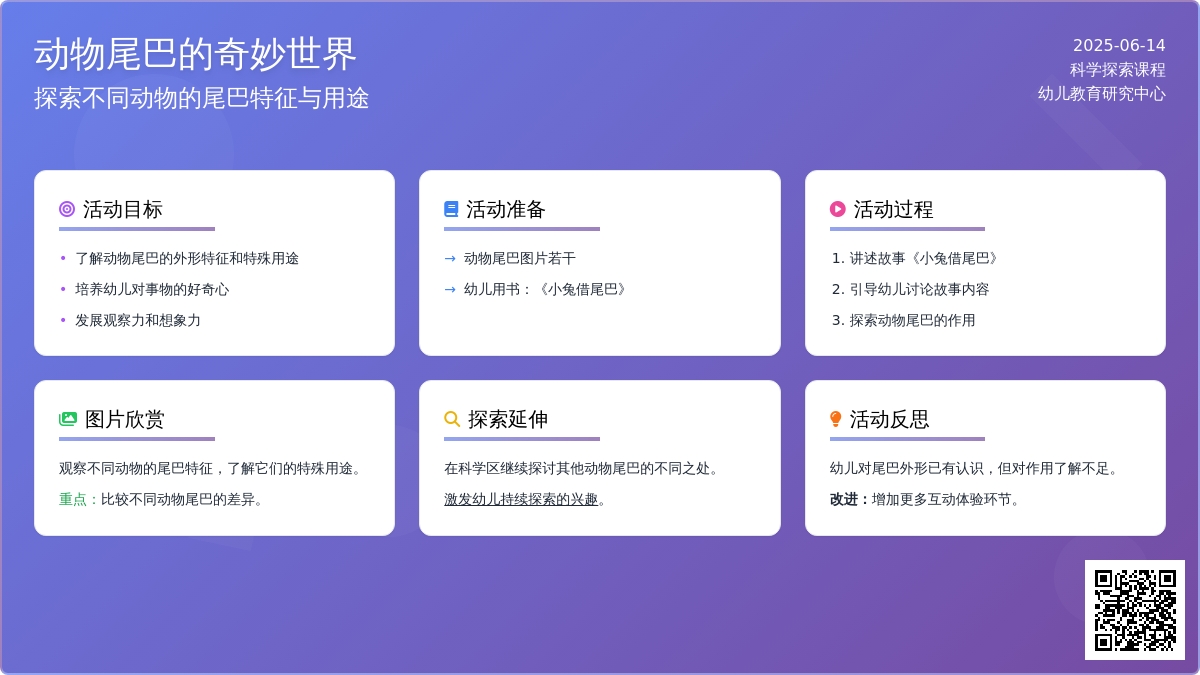This screenshot has width=1200, height=675.
Task: Click the target icon beside 活动目标
Action: point(67,209)
